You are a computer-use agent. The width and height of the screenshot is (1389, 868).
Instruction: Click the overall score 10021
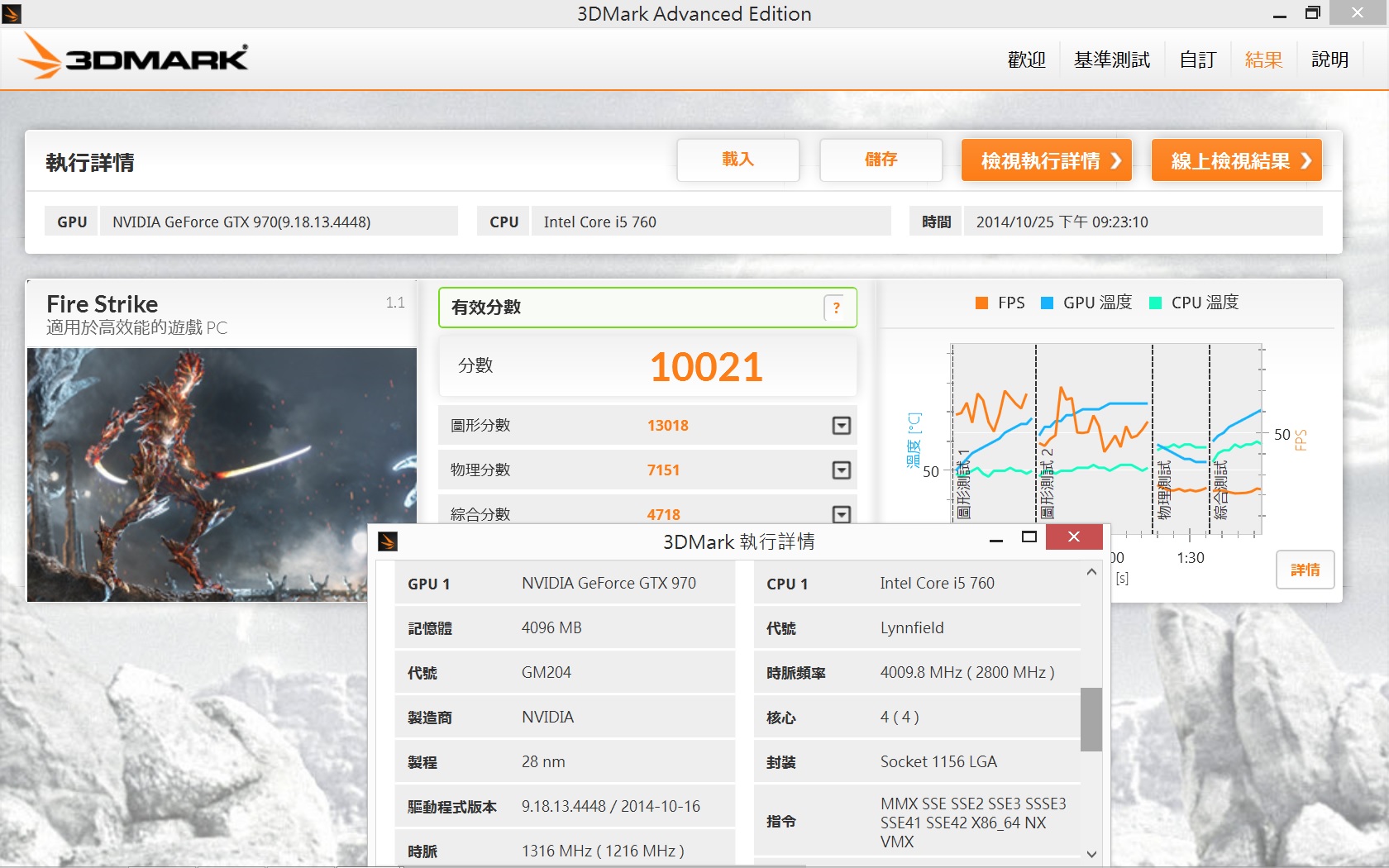(706, 367)
